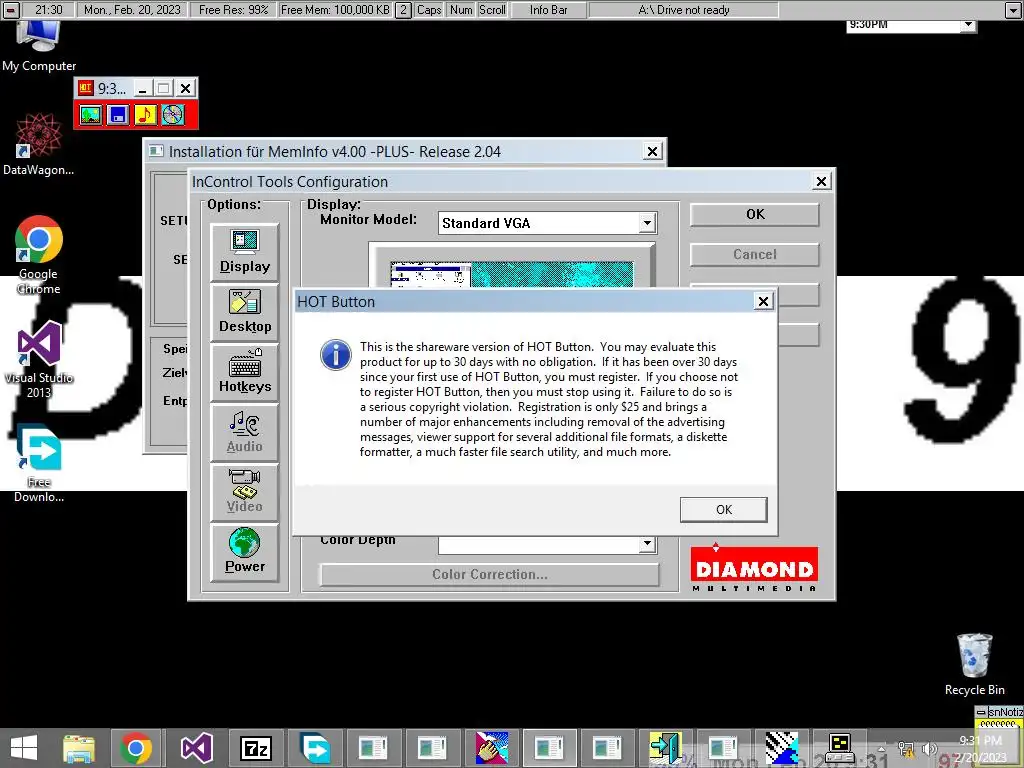Click the striped black-white app icon in taskbar
Image resolution: width=1024 pixels, height=768 pixels.
click(782, 748)
